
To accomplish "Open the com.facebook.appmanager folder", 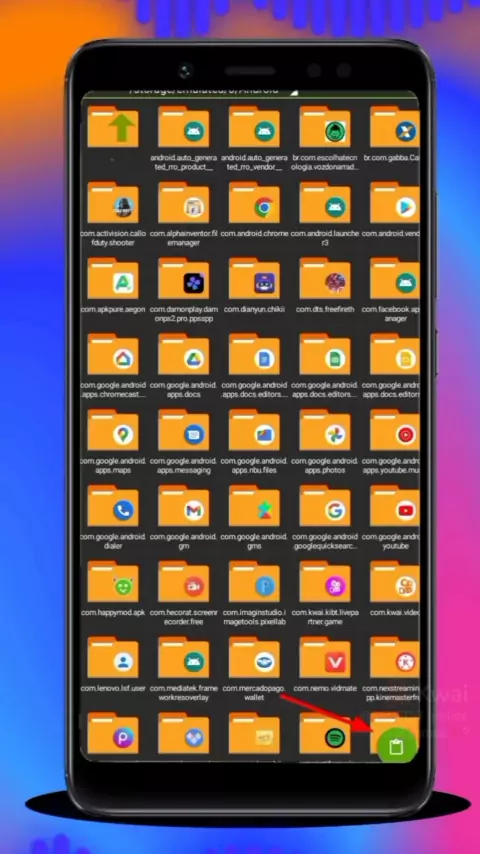I will click(x=394, y=278).
